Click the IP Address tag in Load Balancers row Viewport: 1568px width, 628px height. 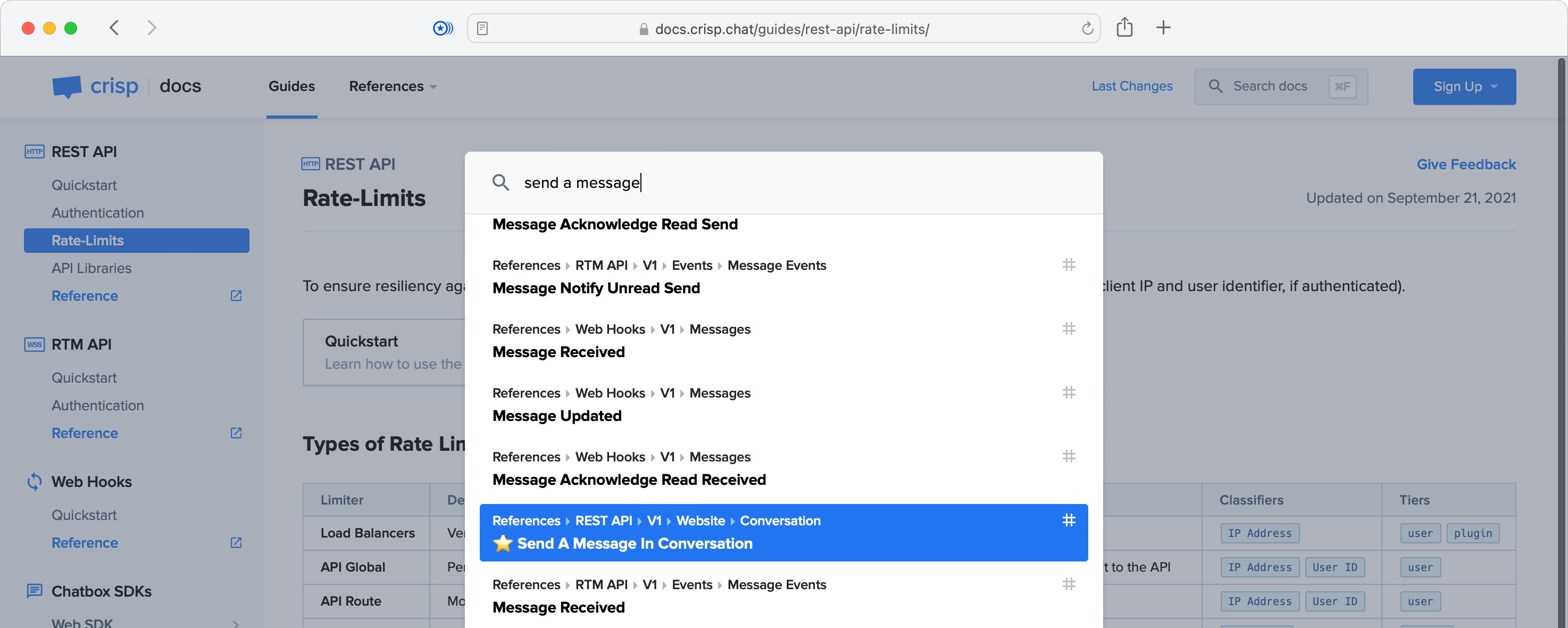(1259, 533)
